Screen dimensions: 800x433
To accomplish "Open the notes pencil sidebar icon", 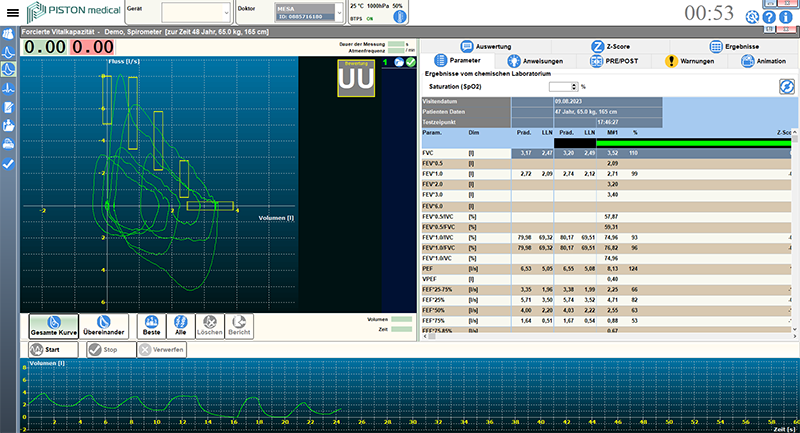I will [8, 107].
